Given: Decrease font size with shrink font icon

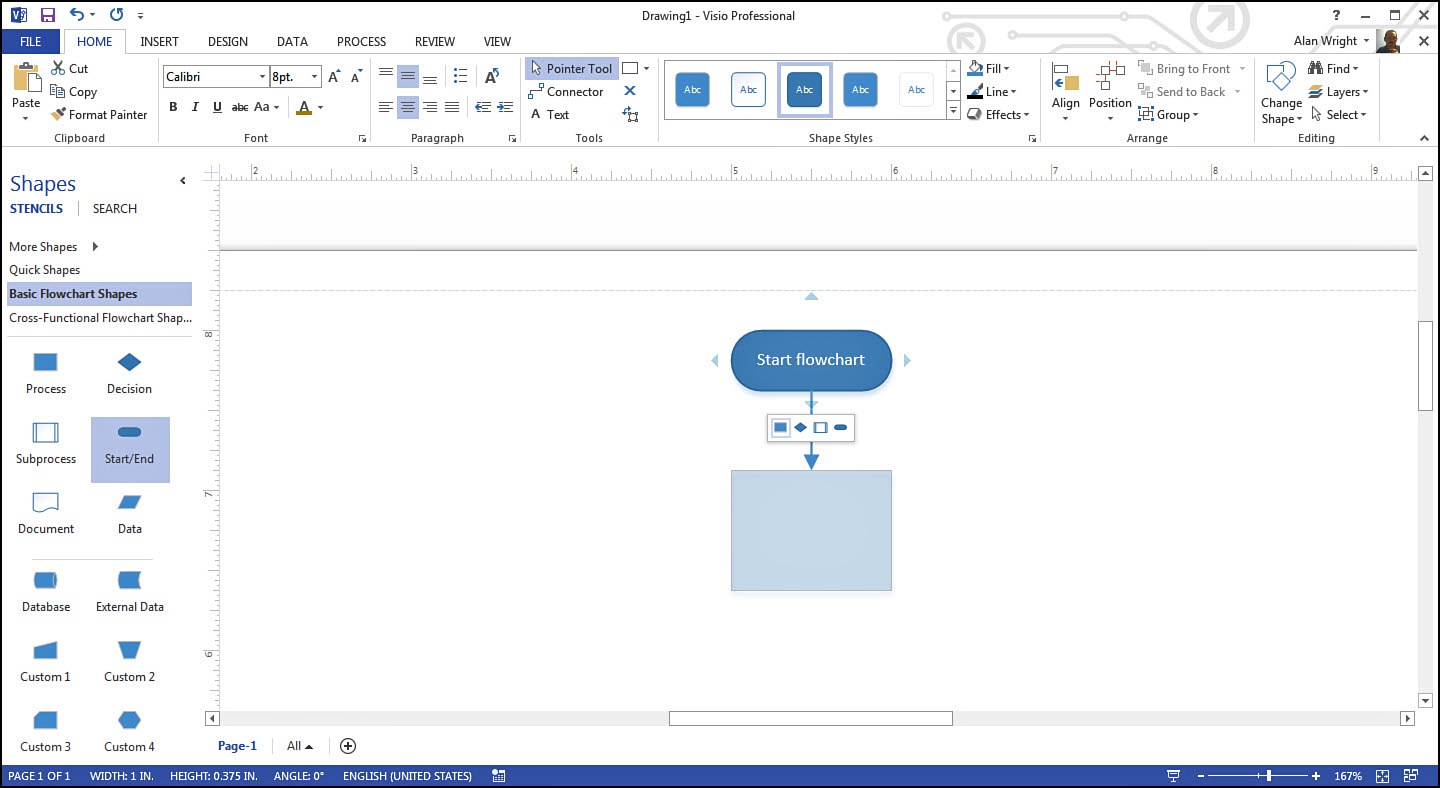Looking at the screenshot, I should [x=356, y=76].
